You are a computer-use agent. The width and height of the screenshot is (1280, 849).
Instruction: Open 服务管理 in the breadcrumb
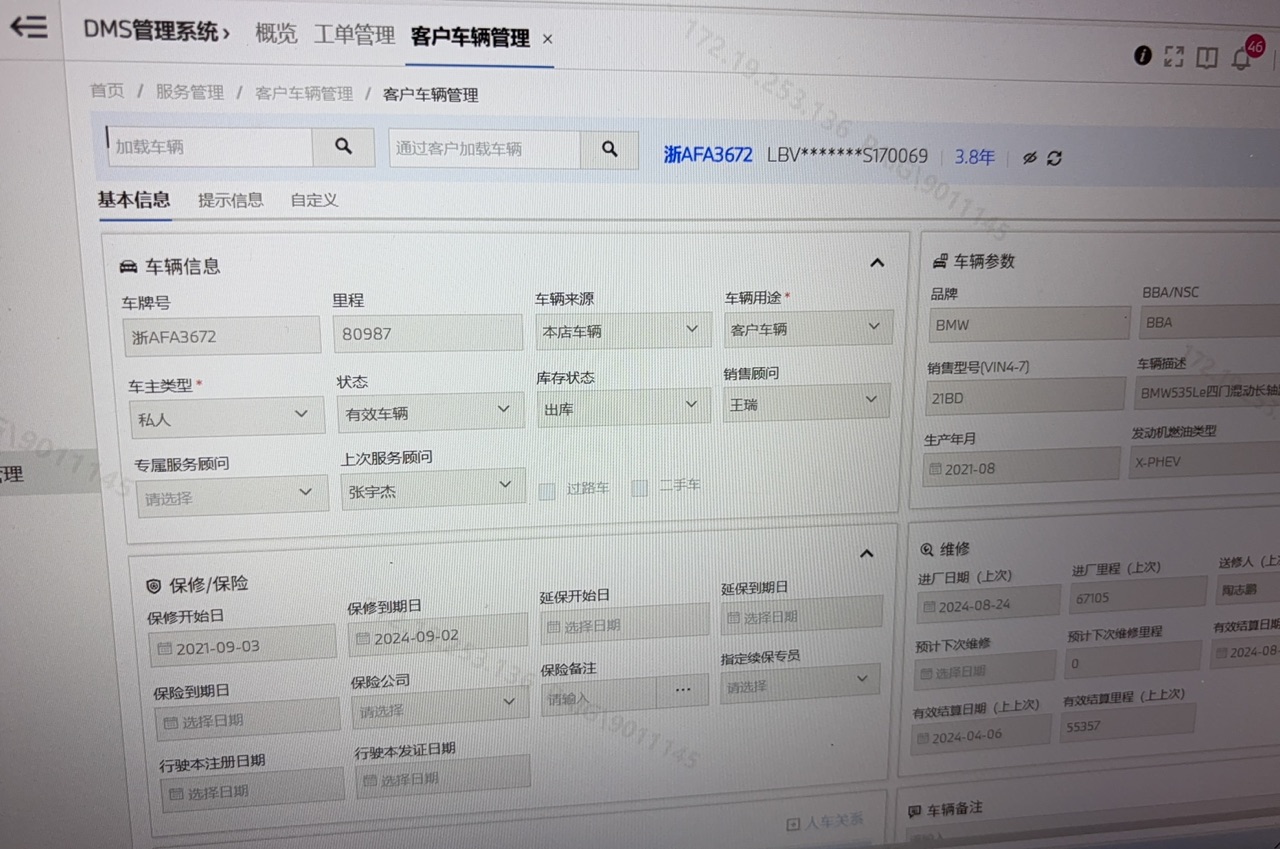tap(189, 92)
